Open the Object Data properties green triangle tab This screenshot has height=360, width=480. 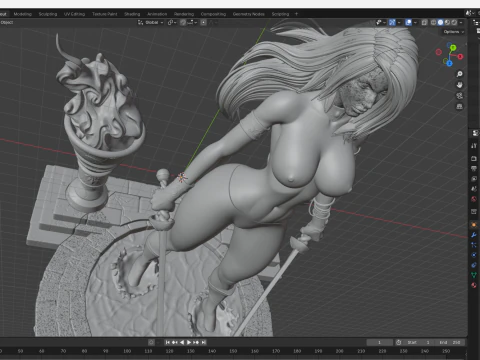474,275
